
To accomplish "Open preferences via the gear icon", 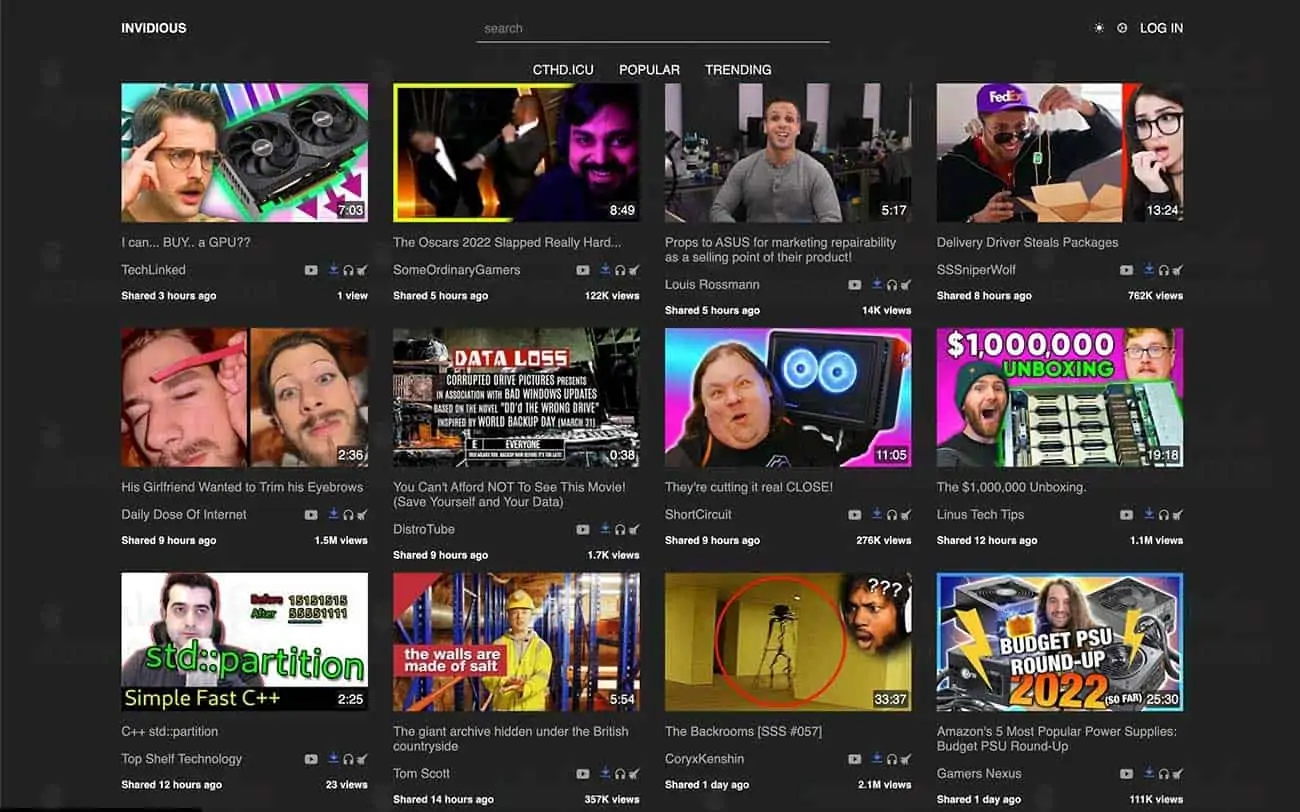I will pyautogui.click(x=1122, y=28).
